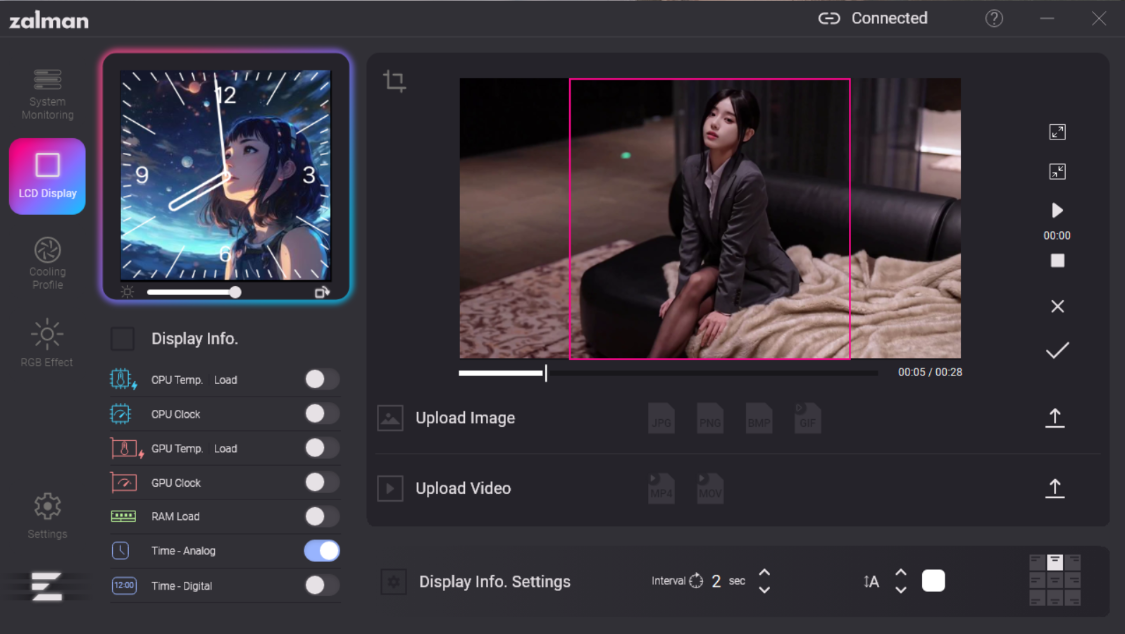Enable GPU Clock toggle
This screenshot has width=1125, height=634.
pos(321,482)
